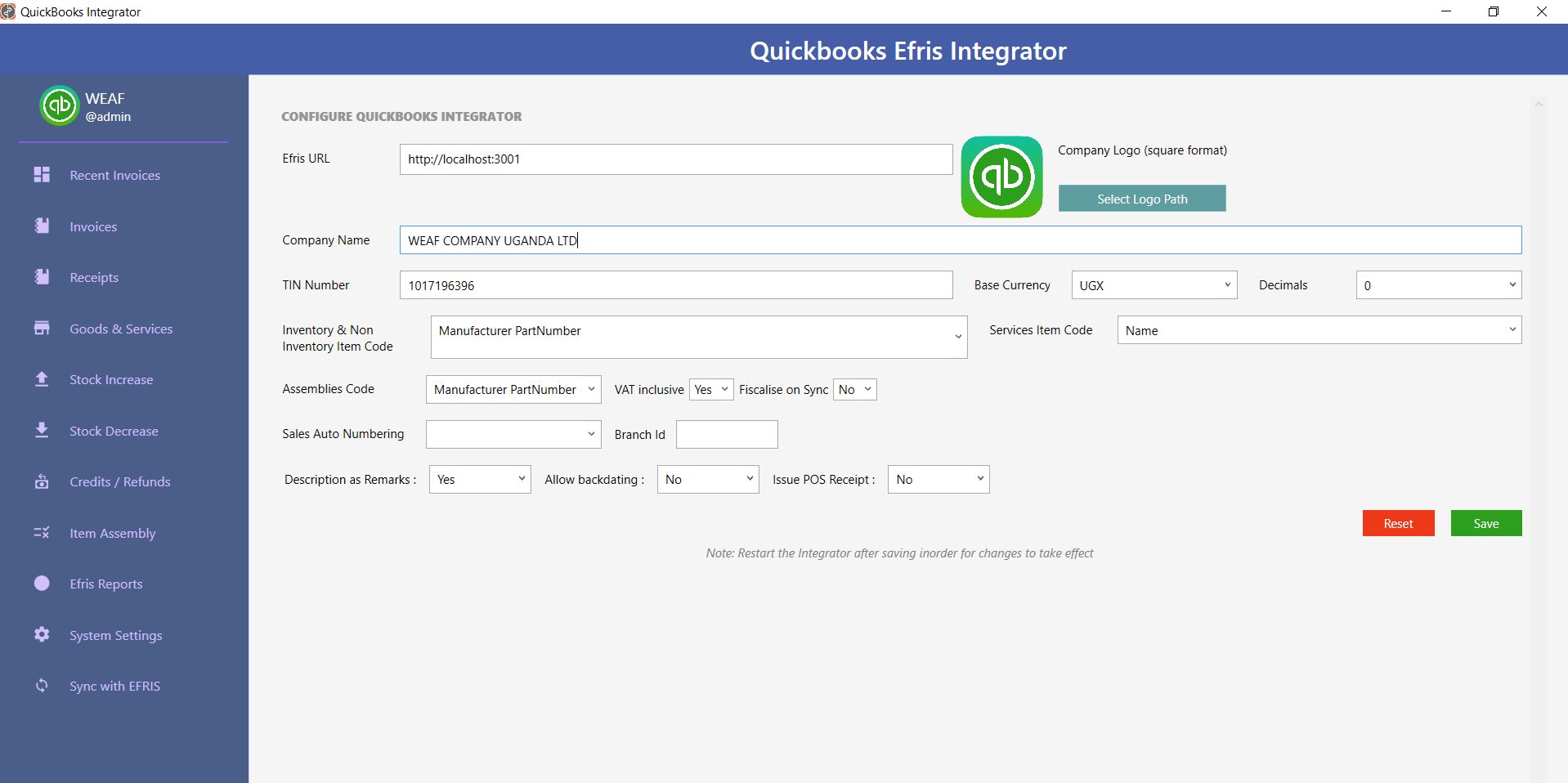Viewport: 1568px width, 783px height.
Task: Open Item Assembly page
Action: (112, 533)
